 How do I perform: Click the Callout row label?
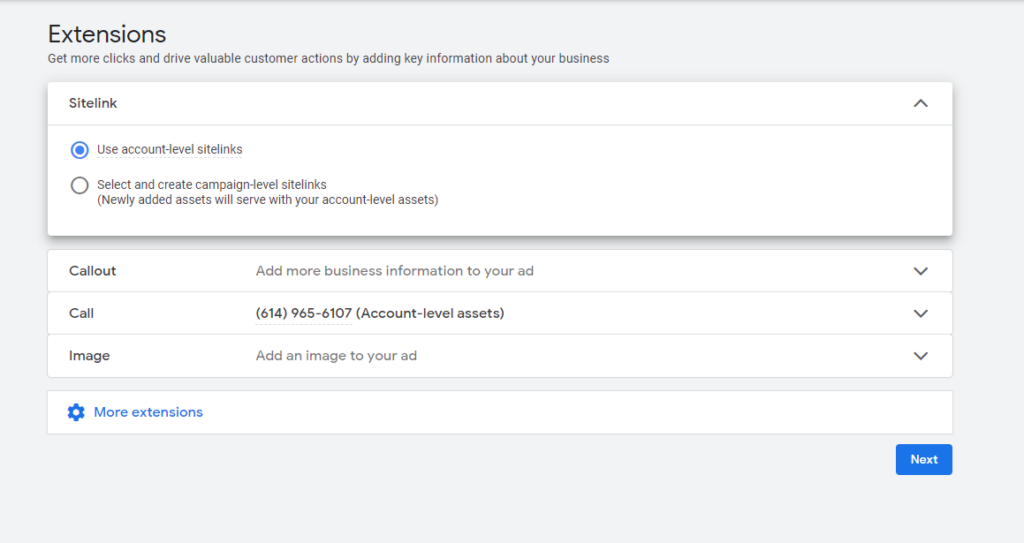pyautogui.click(x=92, y=271)
